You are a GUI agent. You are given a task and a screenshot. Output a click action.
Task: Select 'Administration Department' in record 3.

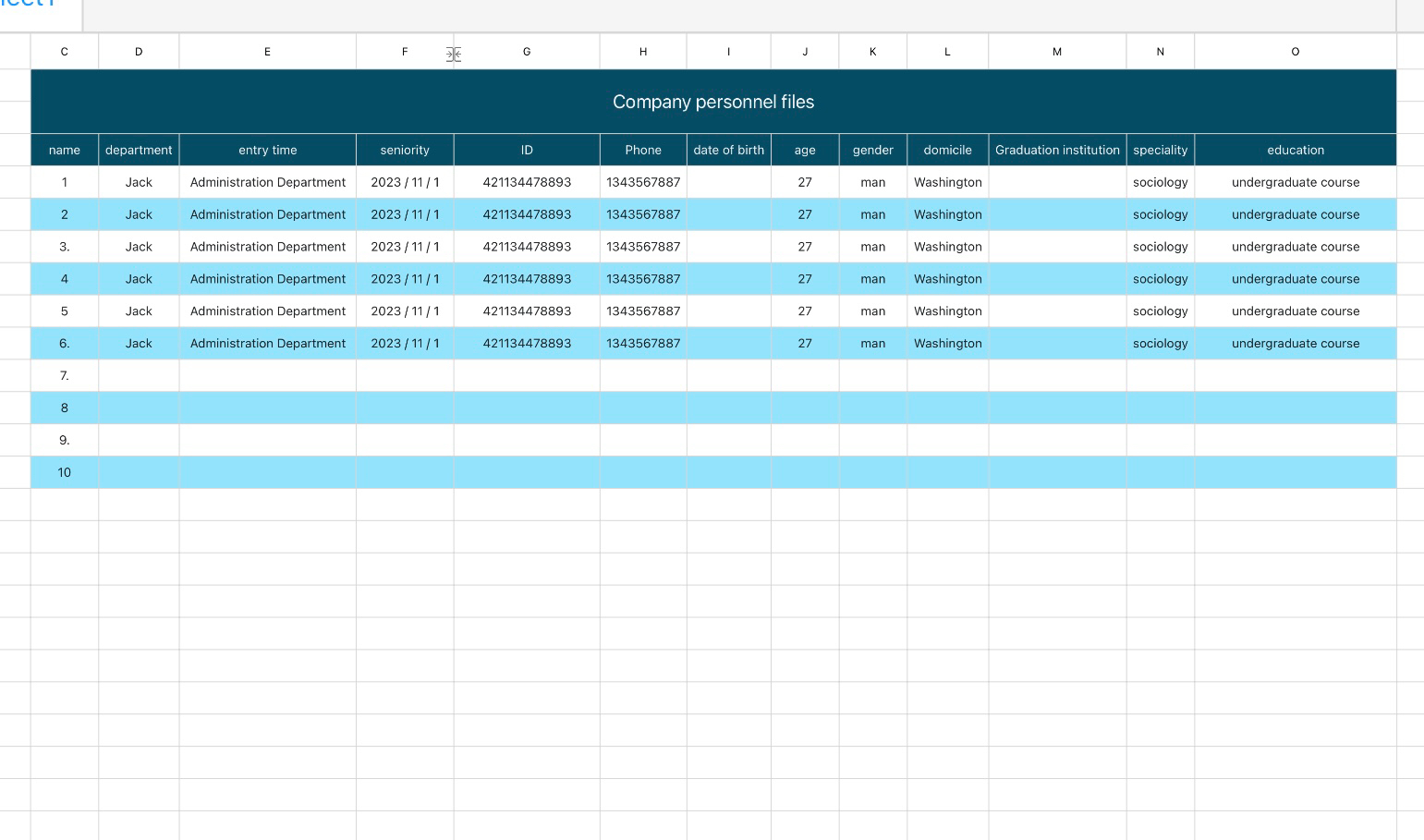267,247
